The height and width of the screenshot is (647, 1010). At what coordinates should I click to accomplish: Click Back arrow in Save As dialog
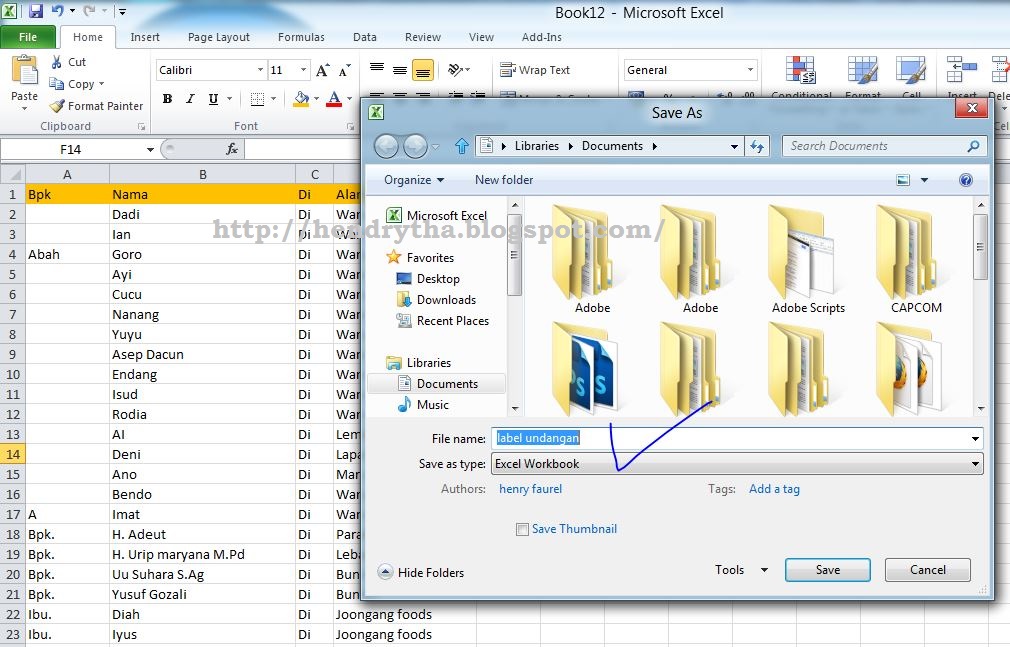click(x=386, y=146)
